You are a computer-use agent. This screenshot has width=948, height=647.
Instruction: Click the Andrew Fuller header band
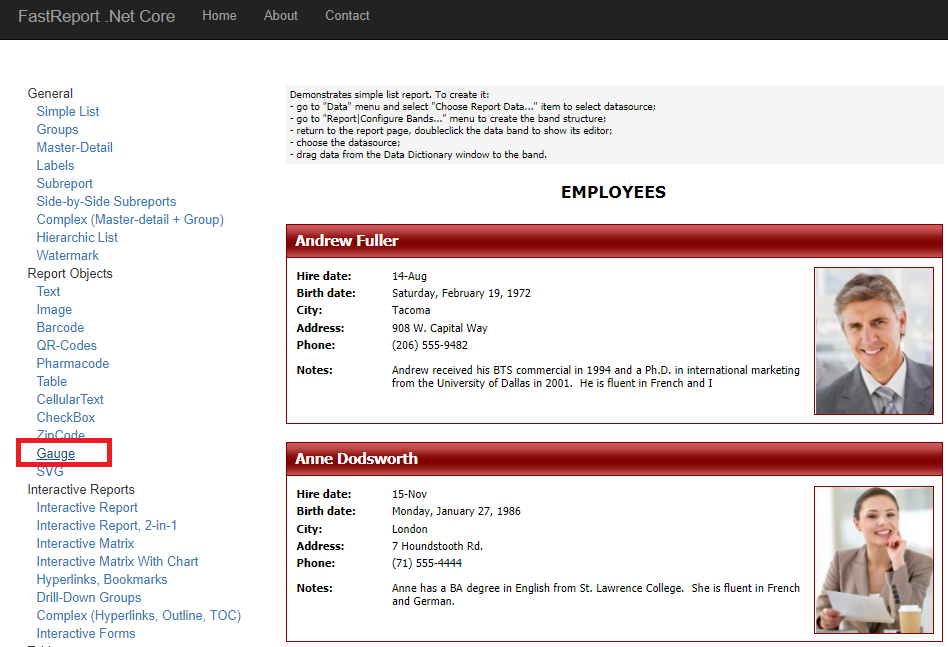[x=614, y=241]
